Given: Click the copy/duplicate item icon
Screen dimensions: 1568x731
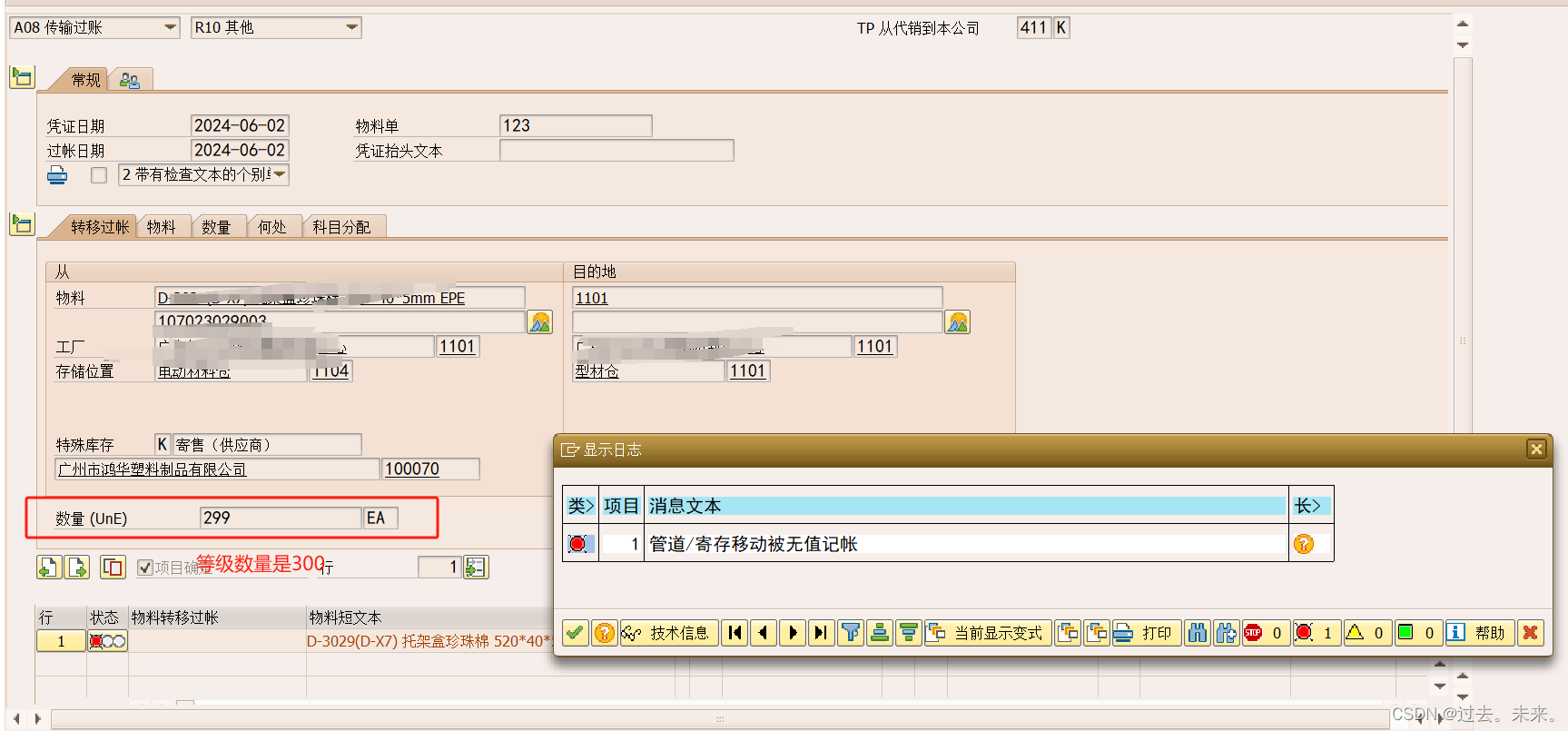Looking at the screenshot, I should tap(113, 567).
